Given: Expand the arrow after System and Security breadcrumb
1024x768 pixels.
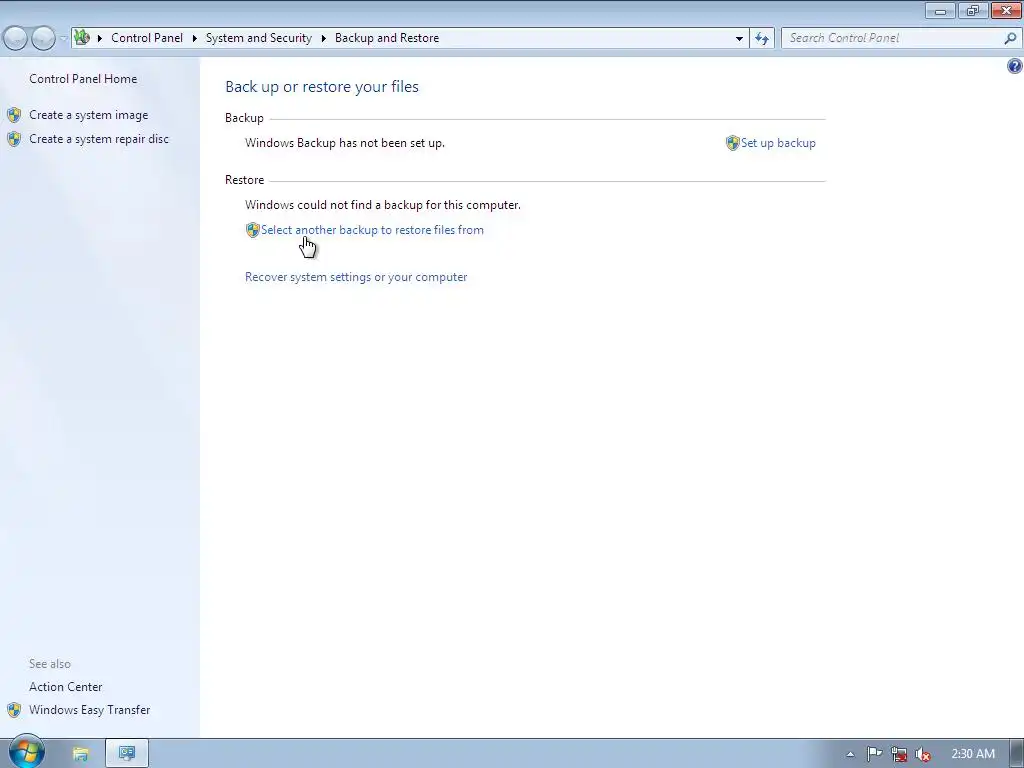Looking at the screenshot, I should tap(323, 39).
